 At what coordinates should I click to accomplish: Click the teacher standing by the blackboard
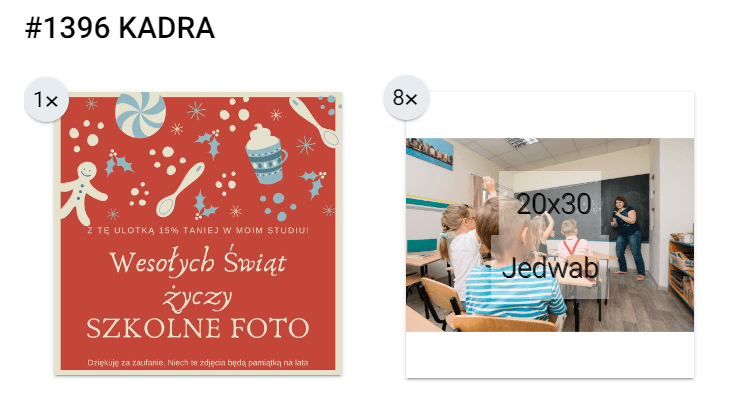[629, 236]
